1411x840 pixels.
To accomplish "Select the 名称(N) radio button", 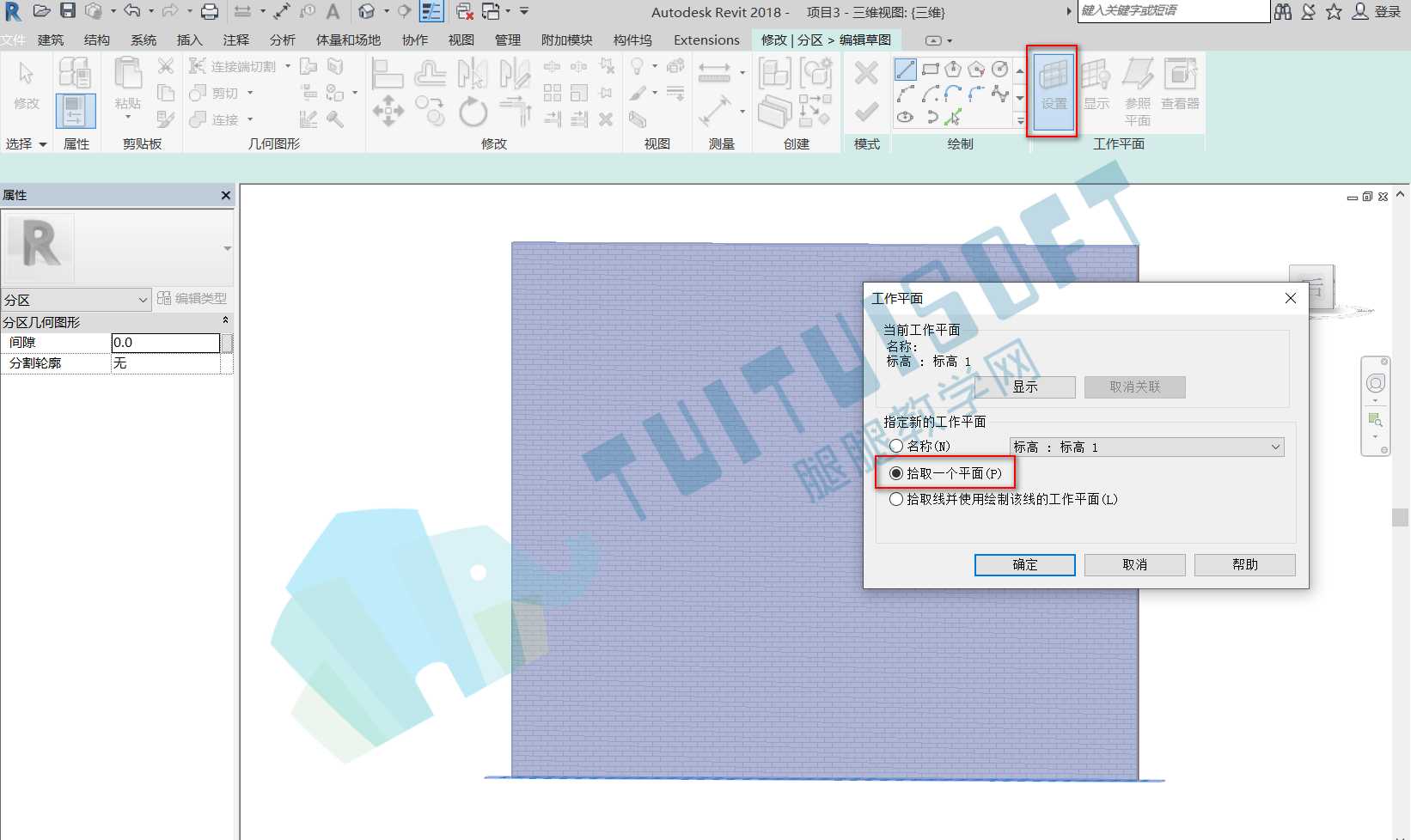I will tap(896, 446).
